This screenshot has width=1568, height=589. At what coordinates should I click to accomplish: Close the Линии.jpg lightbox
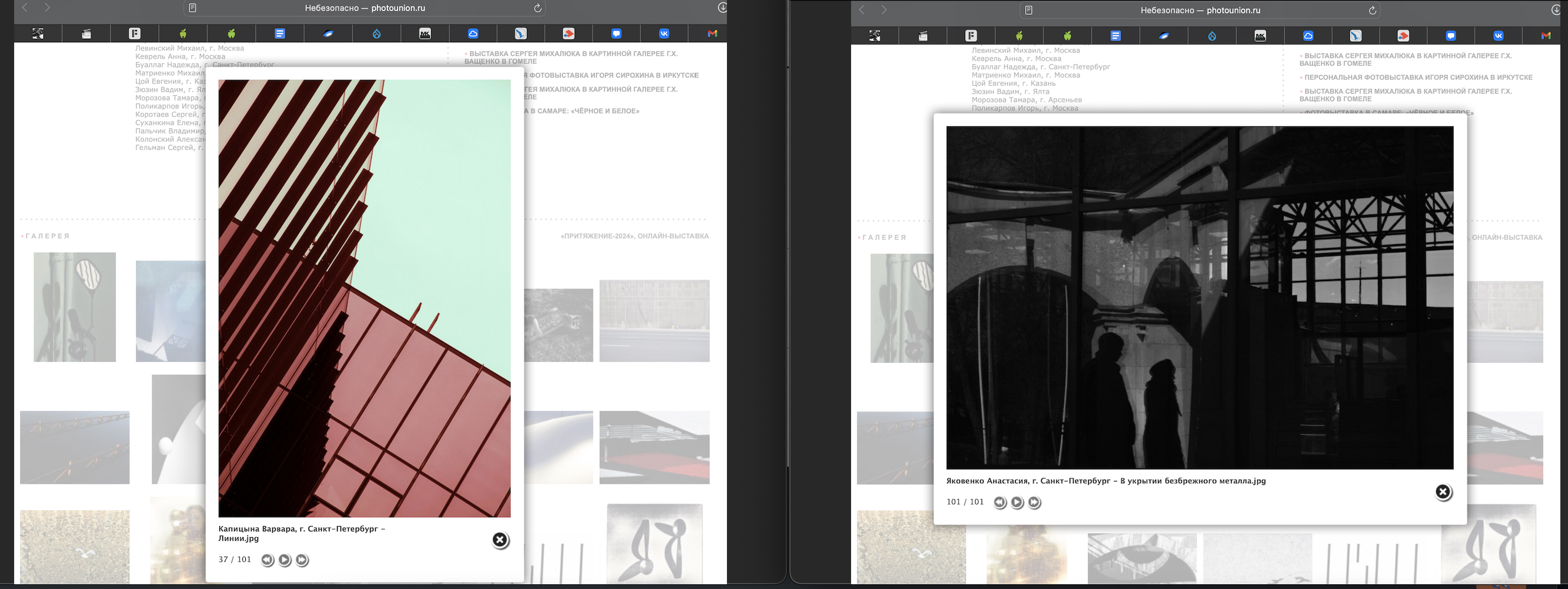(500, 540)
